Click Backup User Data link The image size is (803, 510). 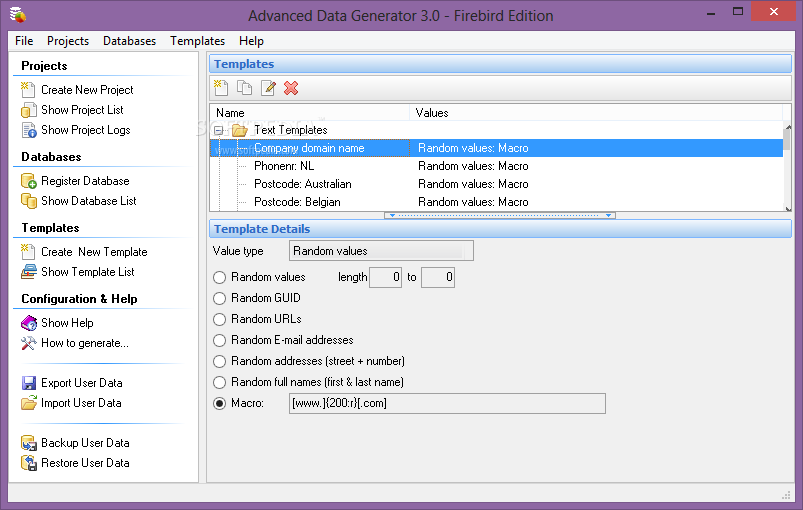tap(85, 443)
